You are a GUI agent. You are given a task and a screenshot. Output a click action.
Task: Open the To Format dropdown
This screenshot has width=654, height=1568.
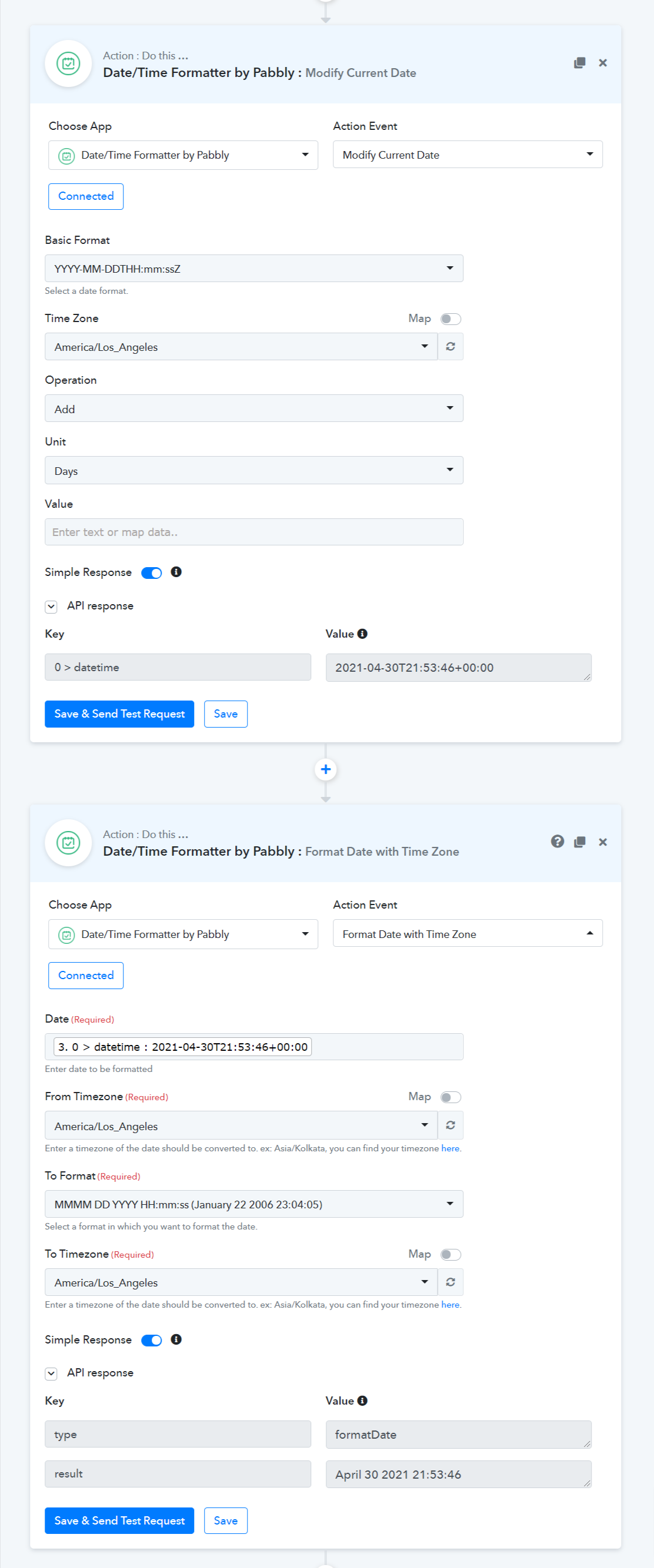254,1204
